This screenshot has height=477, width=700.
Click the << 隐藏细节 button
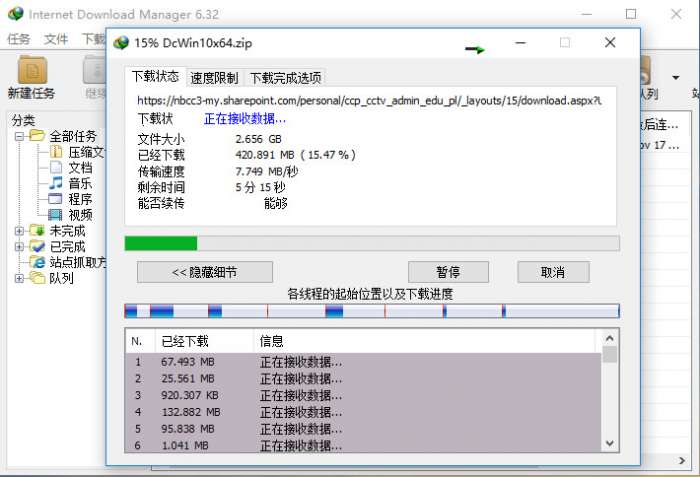(x=205, y=272)
